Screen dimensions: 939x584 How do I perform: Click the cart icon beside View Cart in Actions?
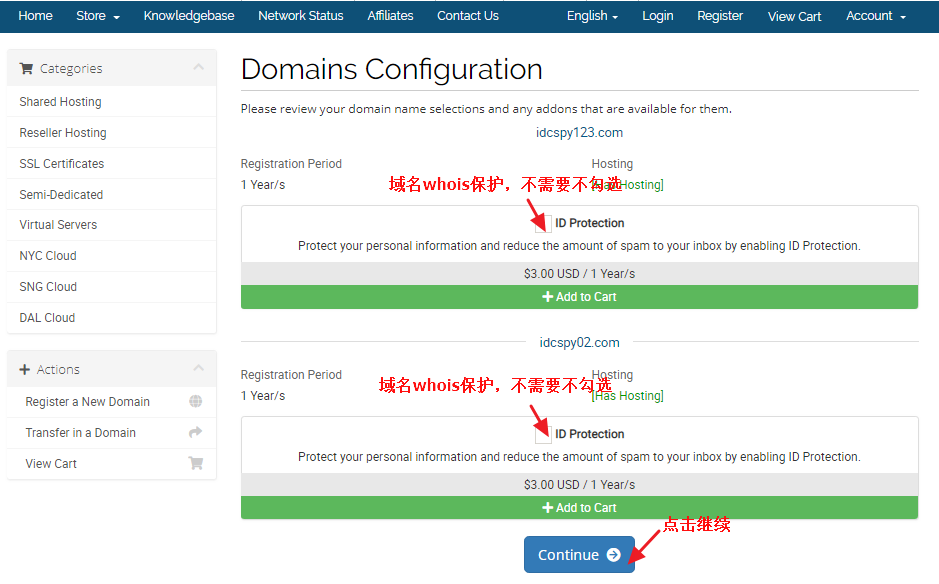(195, 464)
